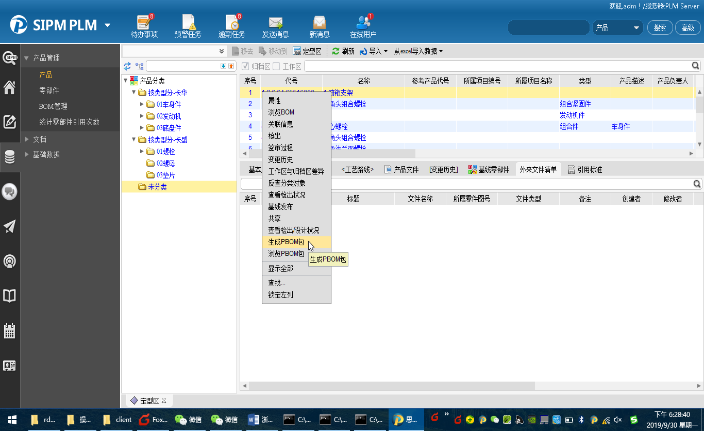Expand the 01车身件 tree folder
704x431 pixels.
pos(142,104)
